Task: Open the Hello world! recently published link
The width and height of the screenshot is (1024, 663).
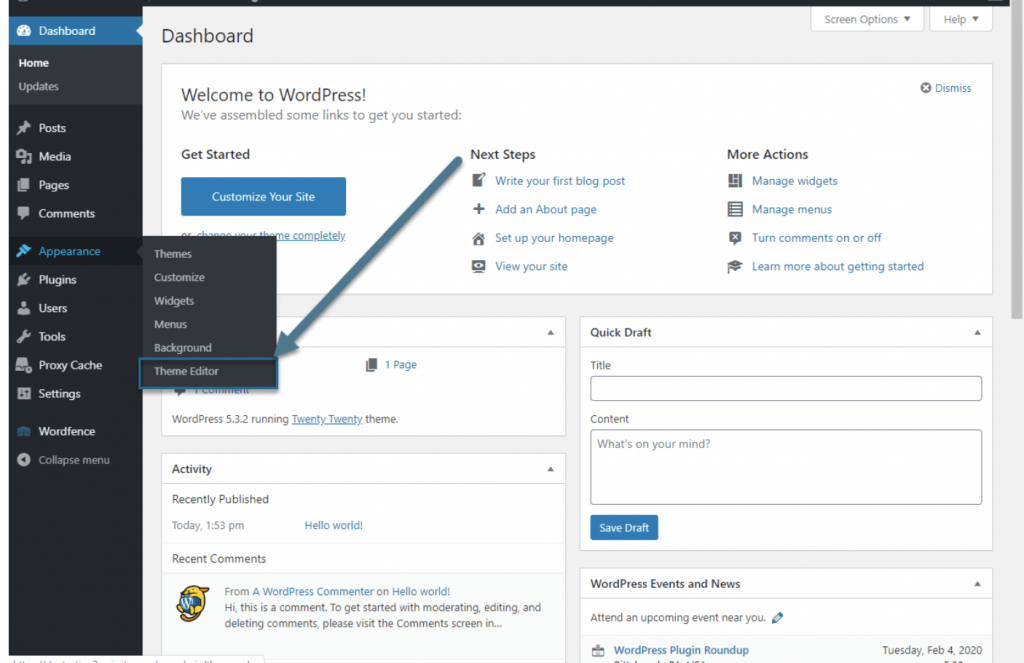Action: pos(333,525)
